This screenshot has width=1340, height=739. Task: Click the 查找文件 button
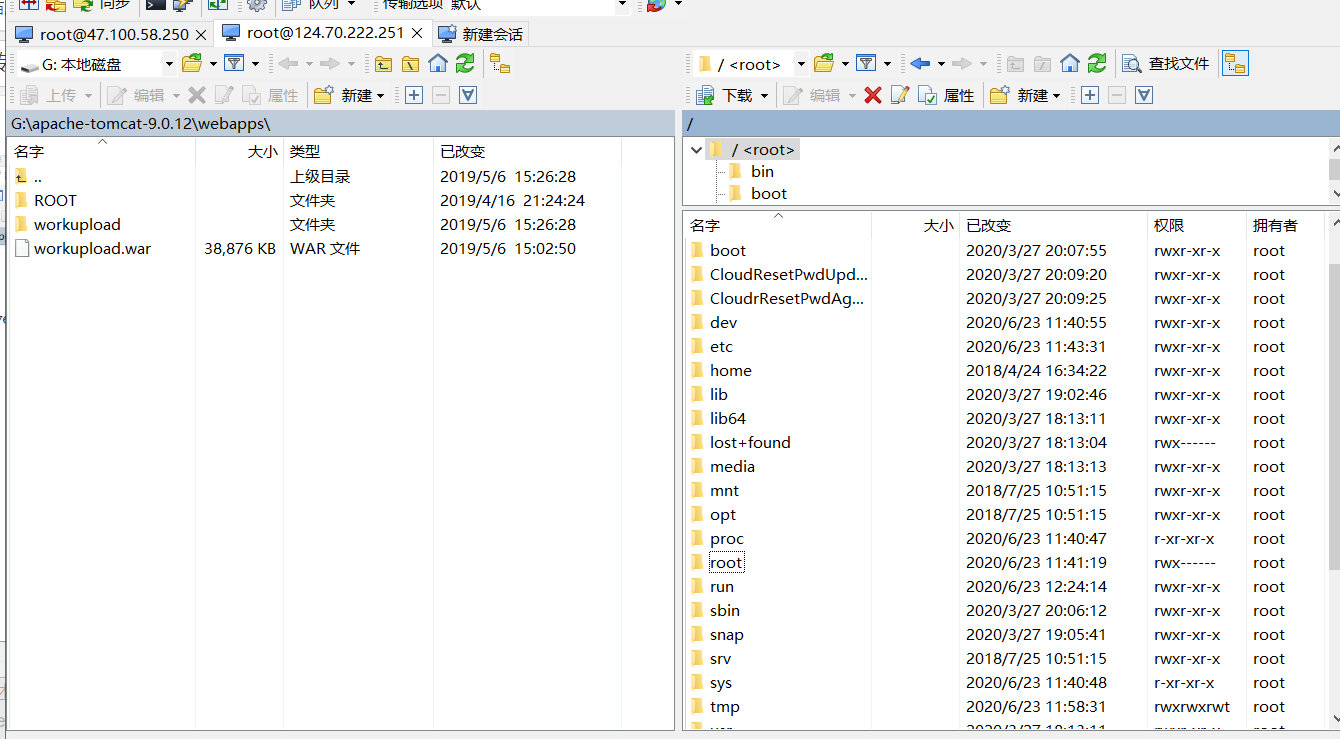pos(1166,64)
